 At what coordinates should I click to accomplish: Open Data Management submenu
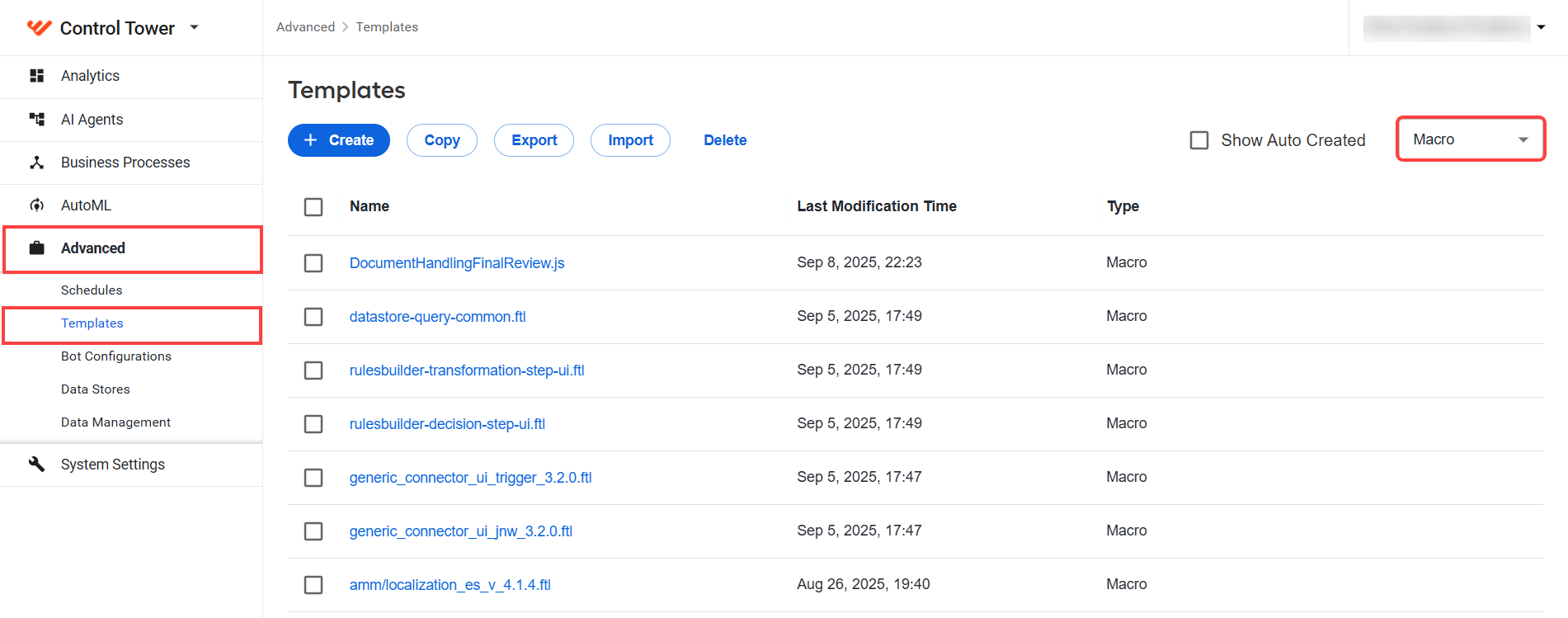click(115, 422)
